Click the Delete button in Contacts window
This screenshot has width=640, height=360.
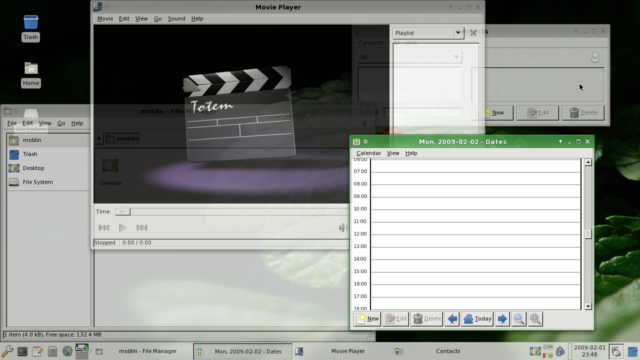583,113
